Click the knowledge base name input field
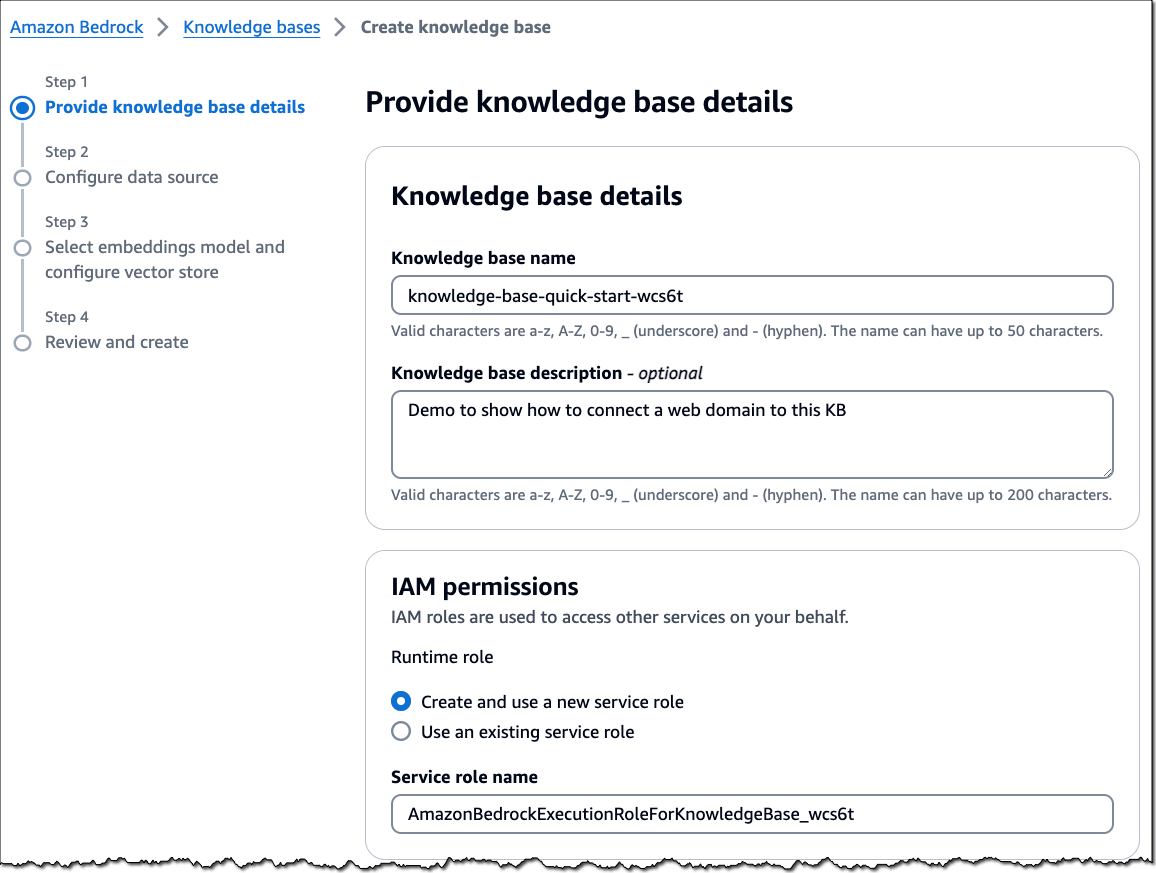Screen dimensions: 1156x873 pyautogui.click(x=752, y=295)
